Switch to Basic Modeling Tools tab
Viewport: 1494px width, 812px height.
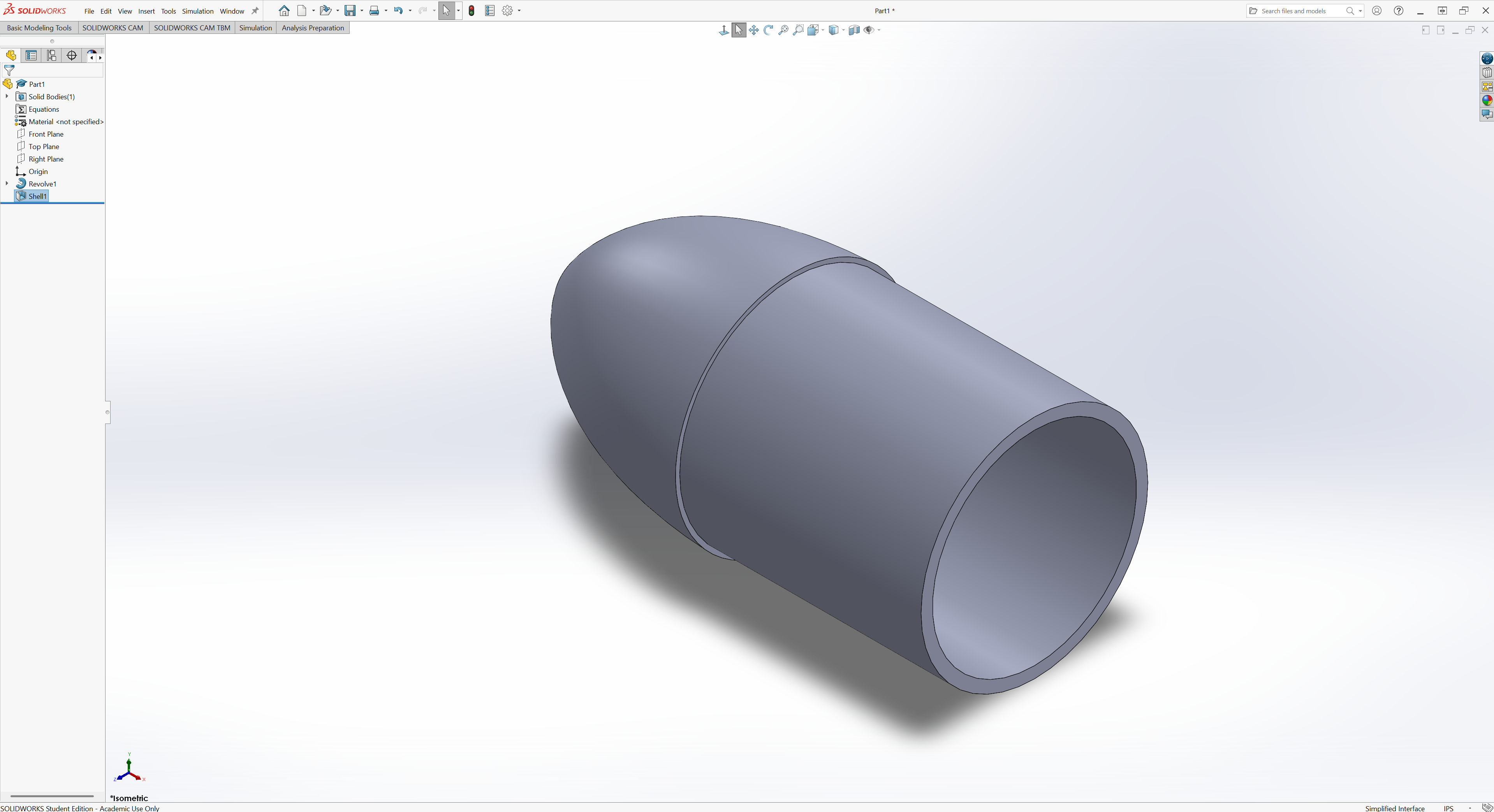(x=39, y=28)
